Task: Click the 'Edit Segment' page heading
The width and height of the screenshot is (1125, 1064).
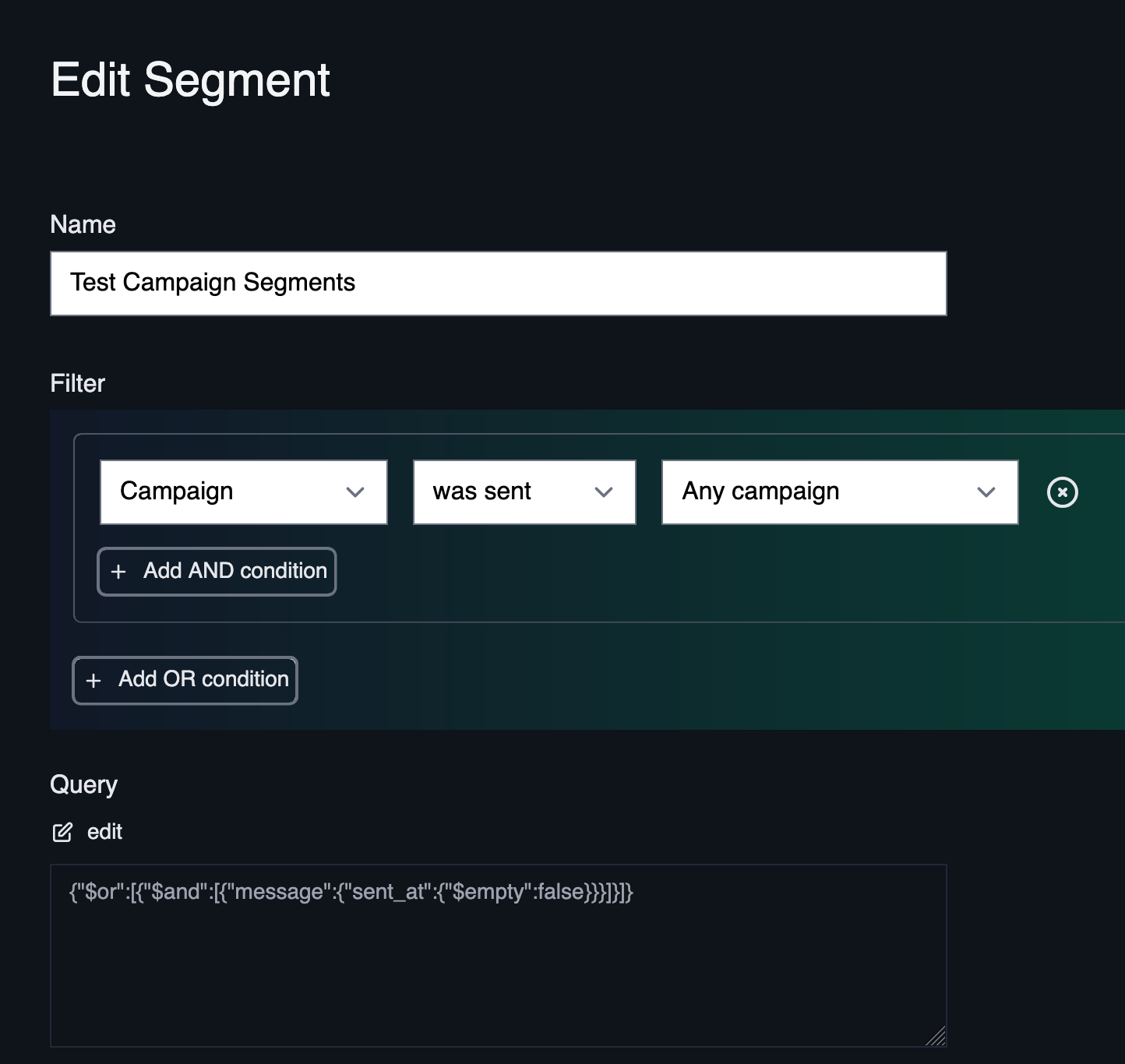Action: (190, 80)
